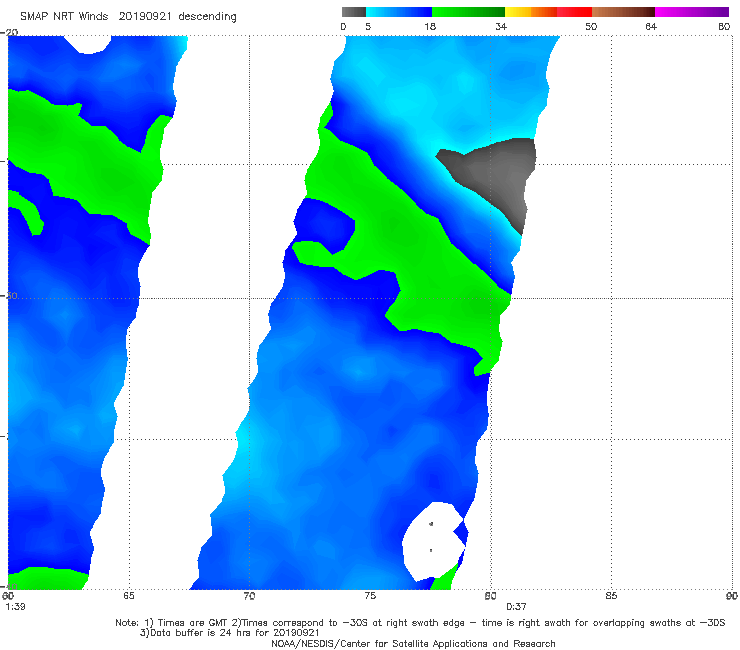Select the longitude axis label "70"

click(249, 596)
